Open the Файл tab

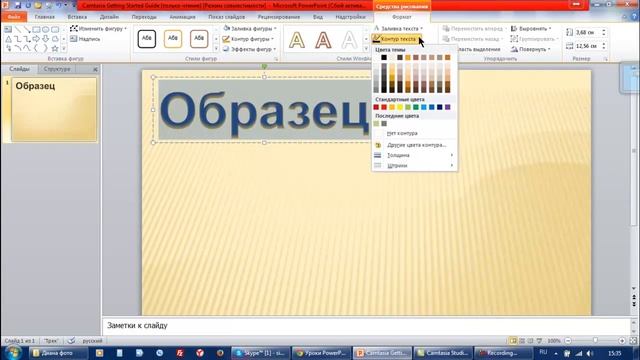point(14,17)
